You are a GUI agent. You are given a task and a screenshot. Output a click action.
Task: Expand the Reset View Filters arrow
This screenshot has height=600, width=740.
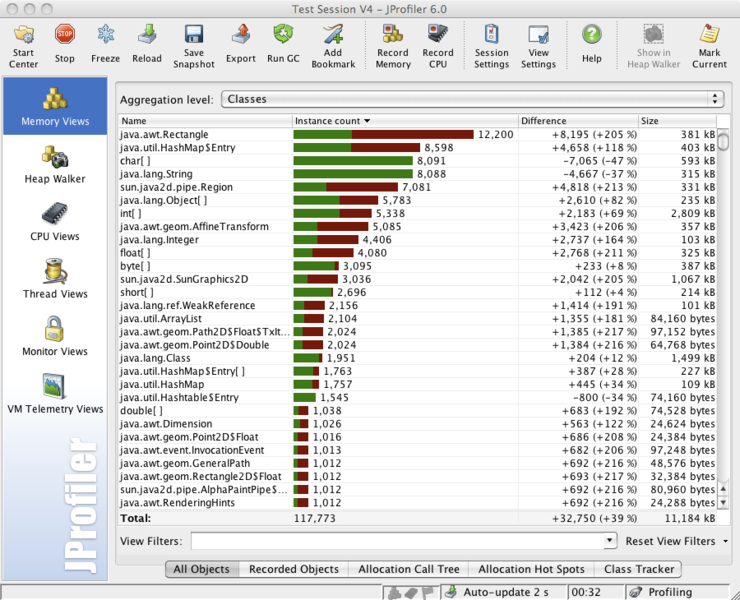pyautogui.click(x=725, y=541)
